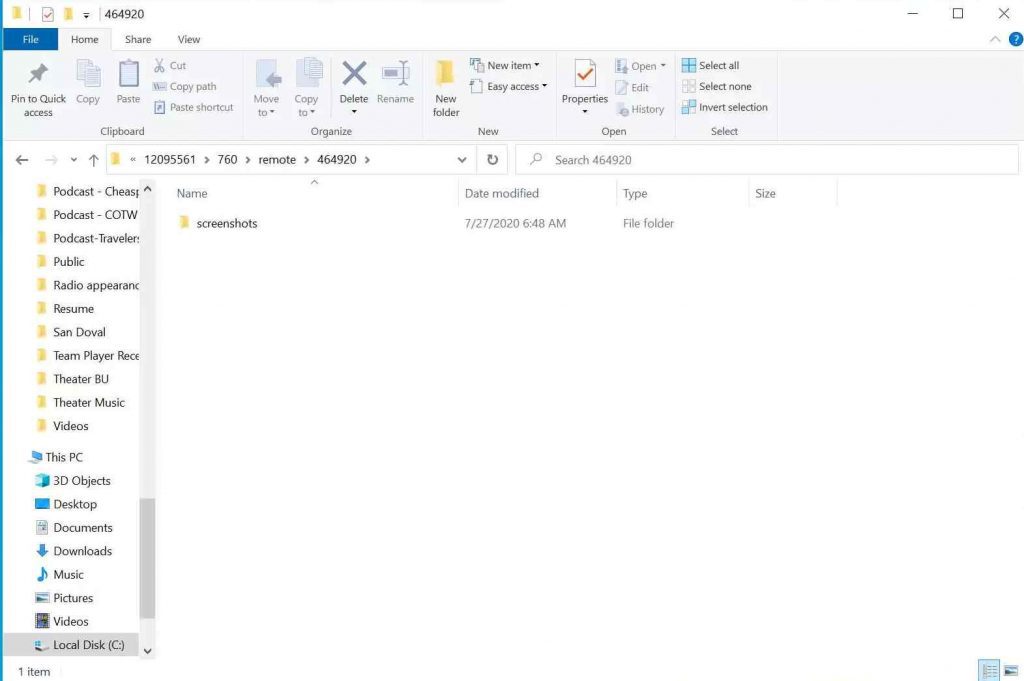1024x681 pixels.
Task: Click the Rename icon in Organize group
Action: click(395, 75)
